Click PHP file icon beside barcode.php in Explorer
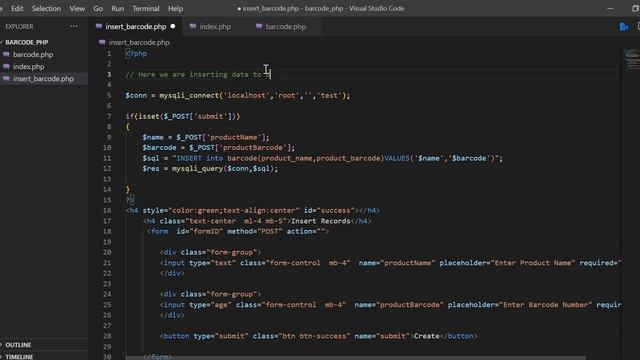640x360 pixels. click(6, 54)
